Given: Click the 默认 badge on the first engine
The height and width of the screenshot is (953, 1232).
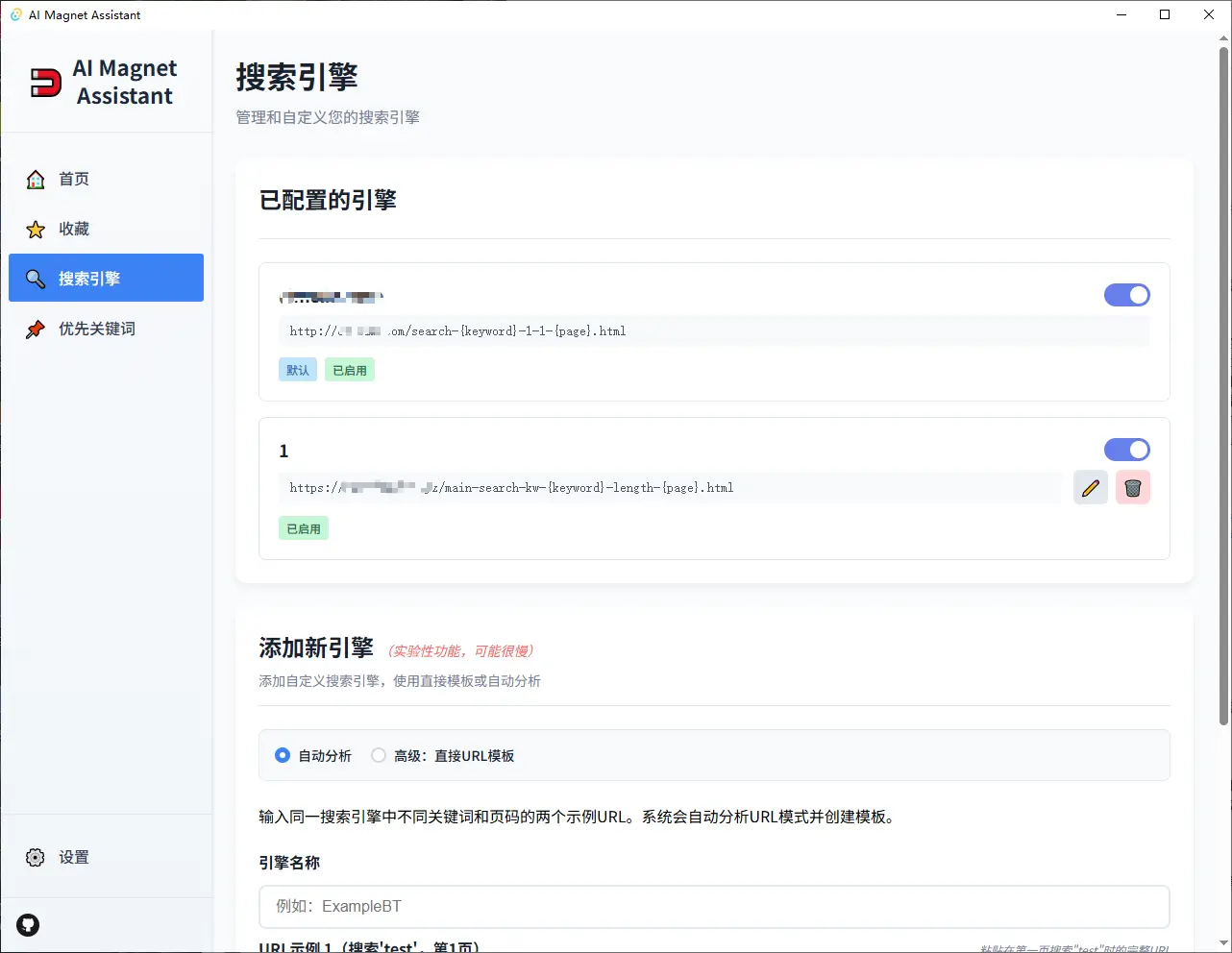Looking at the screenshot, I should [x=297, y=369].
